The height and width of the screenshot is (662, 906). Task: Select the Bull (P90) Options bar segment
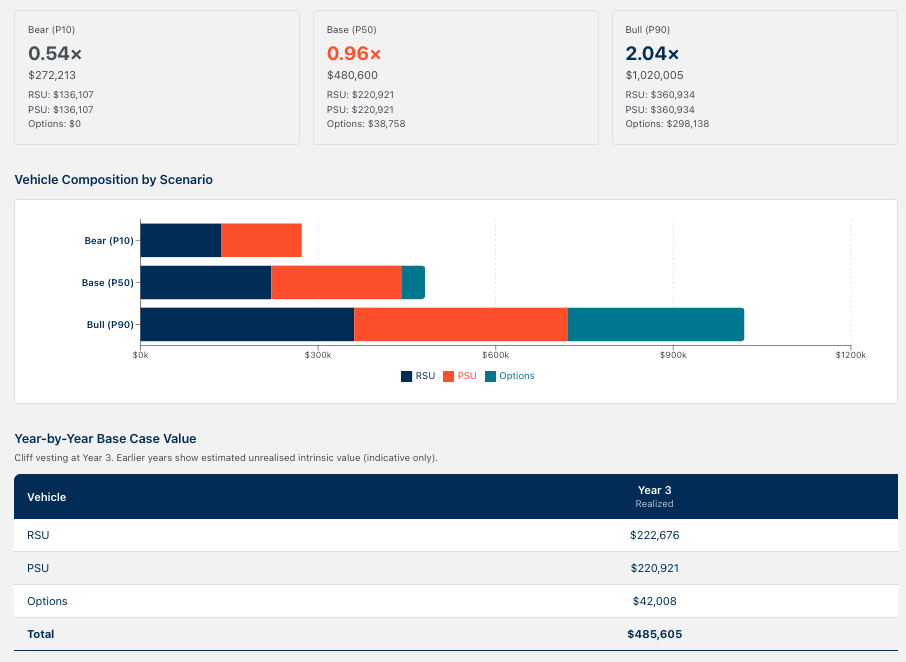click(656, 325)
